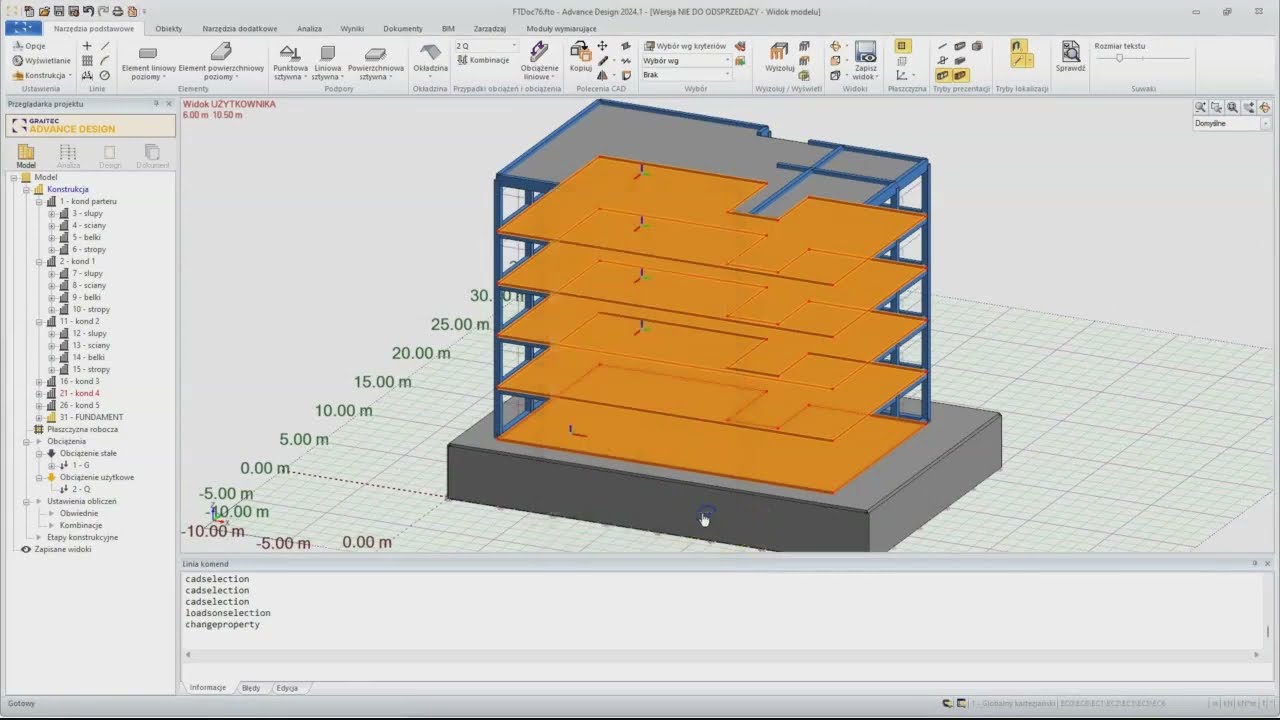Open the Wyniki ribbon tab
1280x720 pixels.
click(352, 28)
